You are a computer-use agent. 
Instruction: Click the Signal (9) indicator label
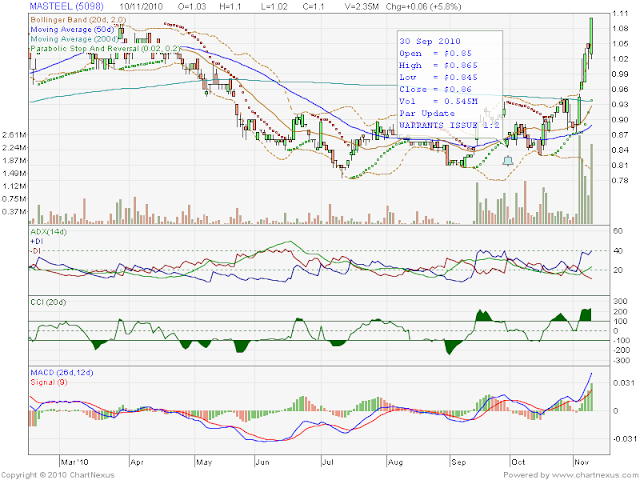[x=49, y=382]
